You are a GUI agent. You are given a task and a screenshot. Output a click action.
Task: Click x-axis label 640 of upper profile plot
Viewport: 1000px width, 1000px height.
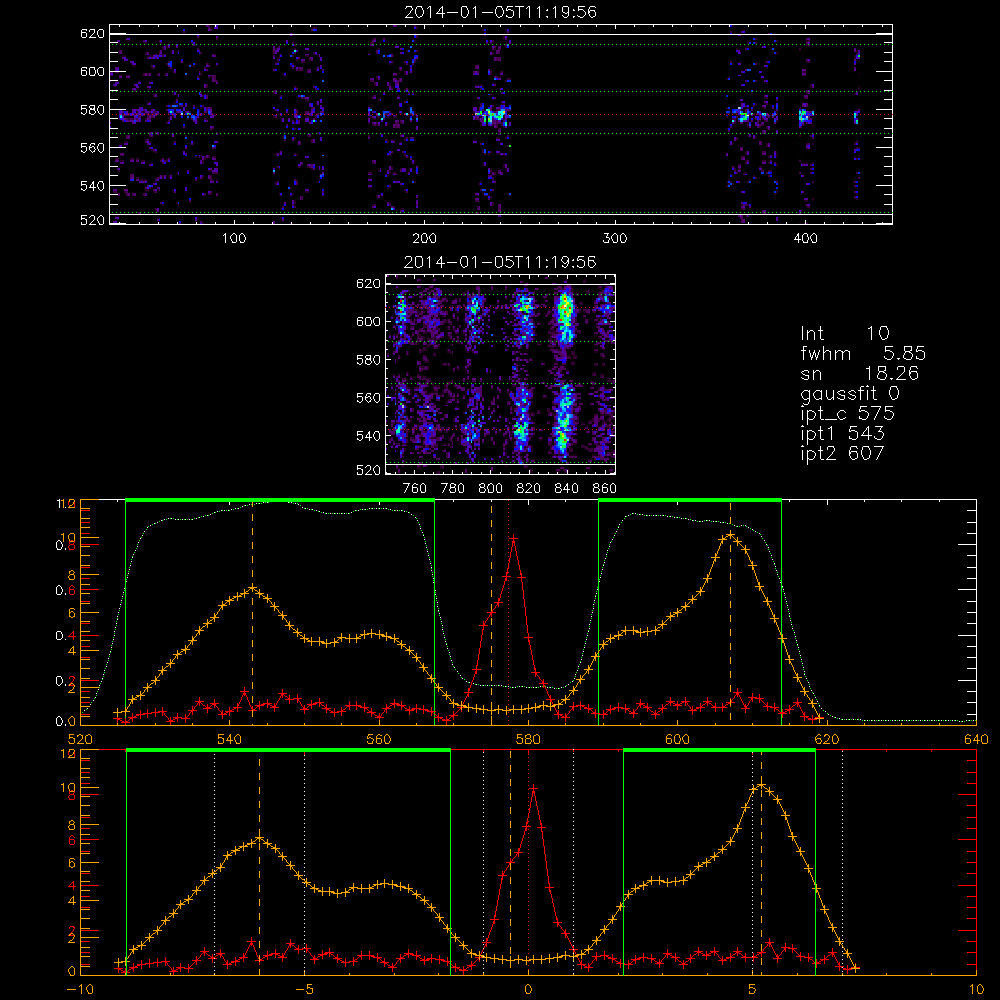976,740
